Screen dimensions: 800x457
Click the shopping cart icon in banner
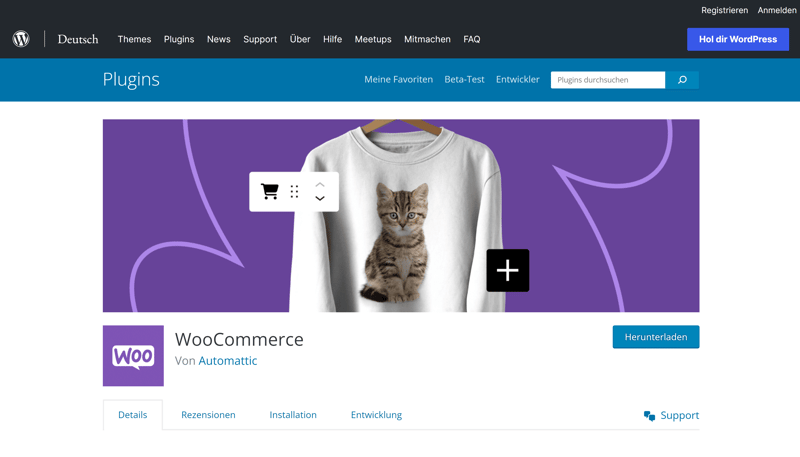pos(269,191)
